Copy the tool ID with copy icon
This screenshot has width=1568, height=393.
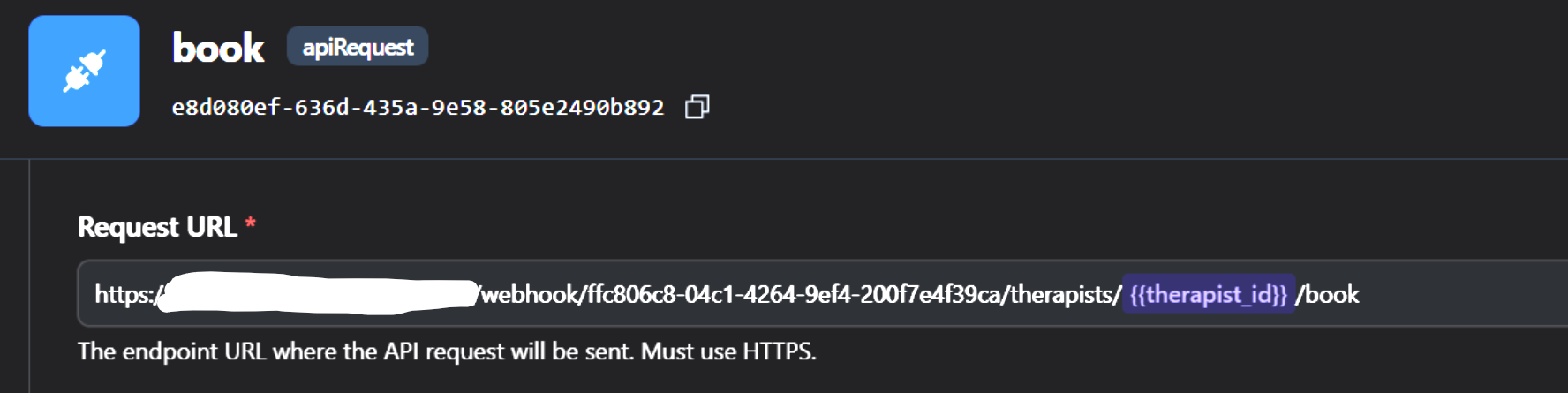[x=697, y=107]
